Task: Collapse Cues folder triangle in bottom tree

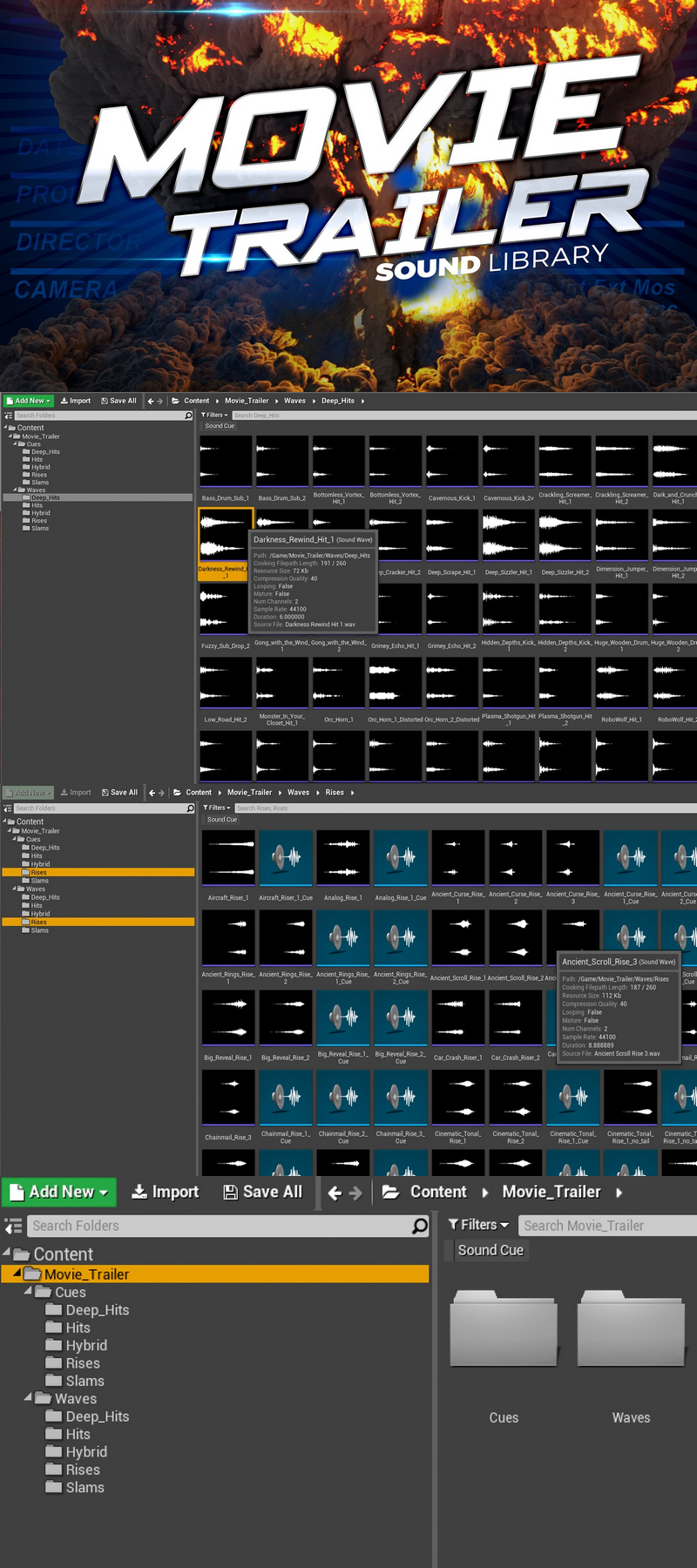Action: [28, 1292]
